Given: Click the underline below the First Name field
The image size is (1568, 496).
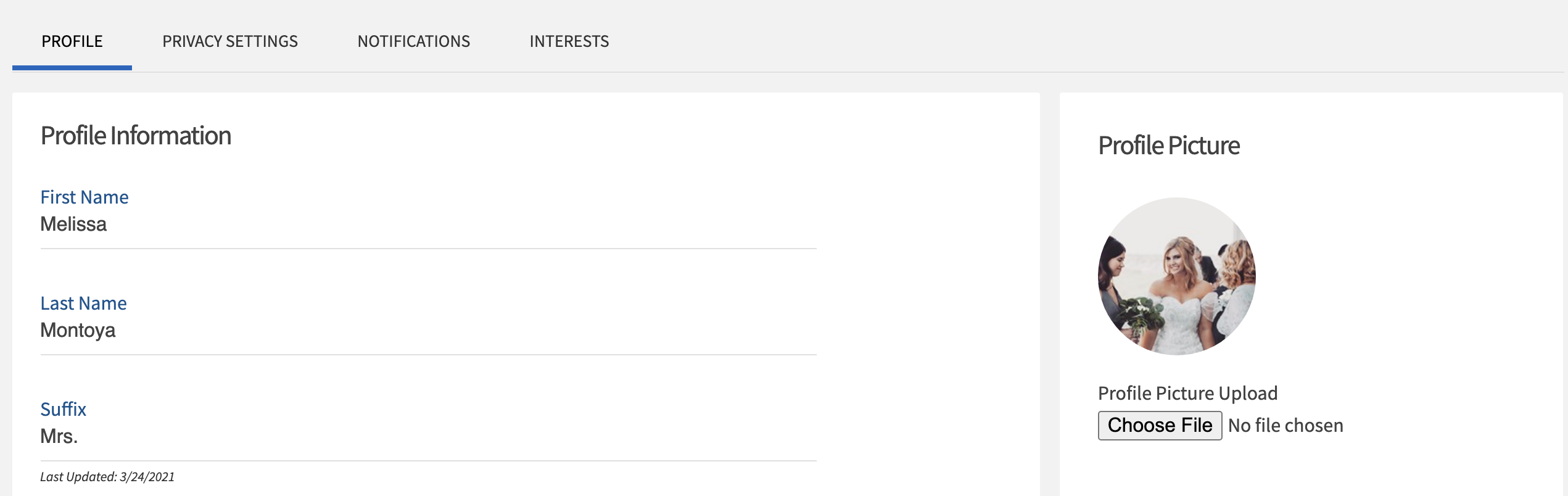Looking at the screenshot, I should 427,249.
